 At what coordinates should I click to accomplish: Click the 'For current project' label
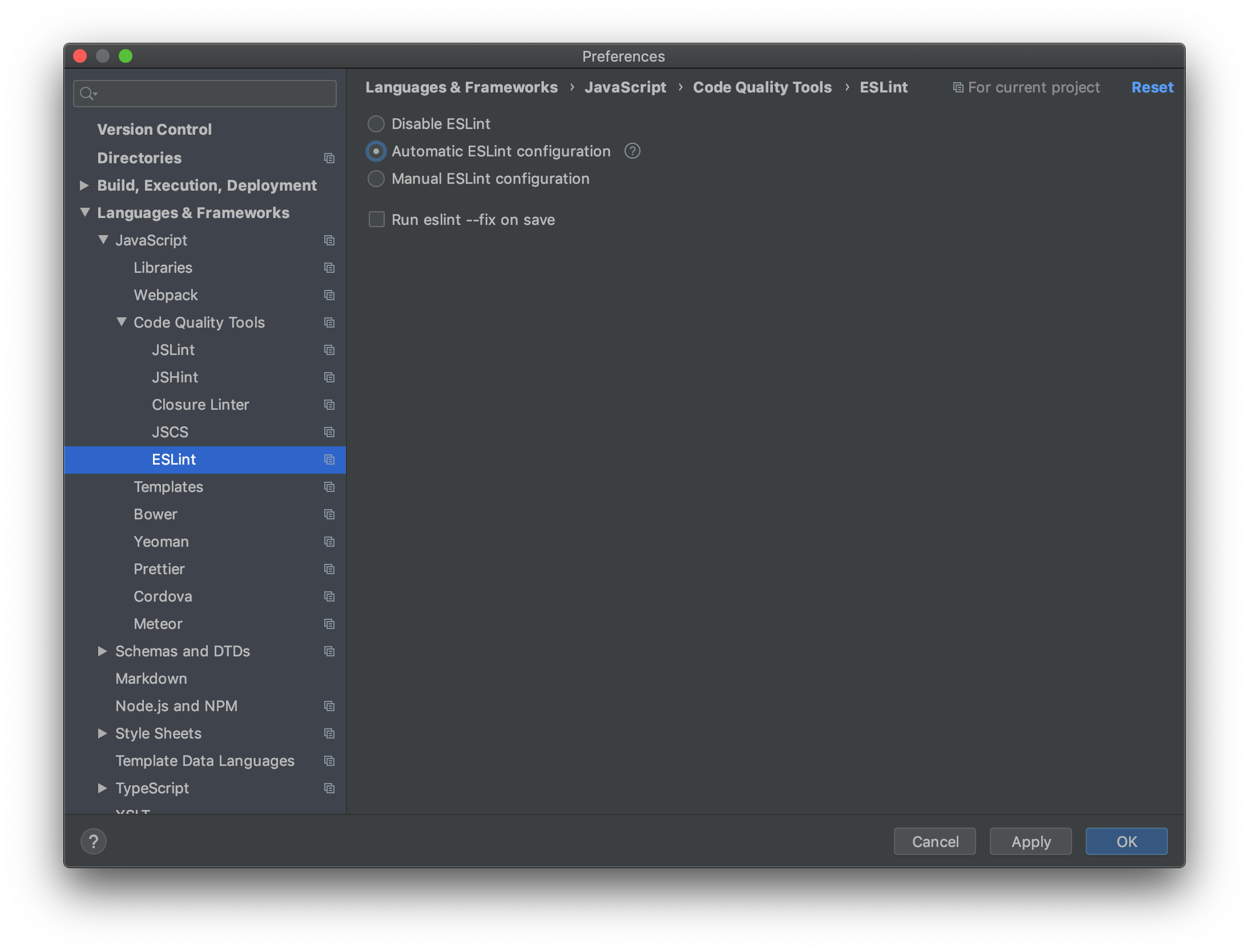tap(1034, 87)
